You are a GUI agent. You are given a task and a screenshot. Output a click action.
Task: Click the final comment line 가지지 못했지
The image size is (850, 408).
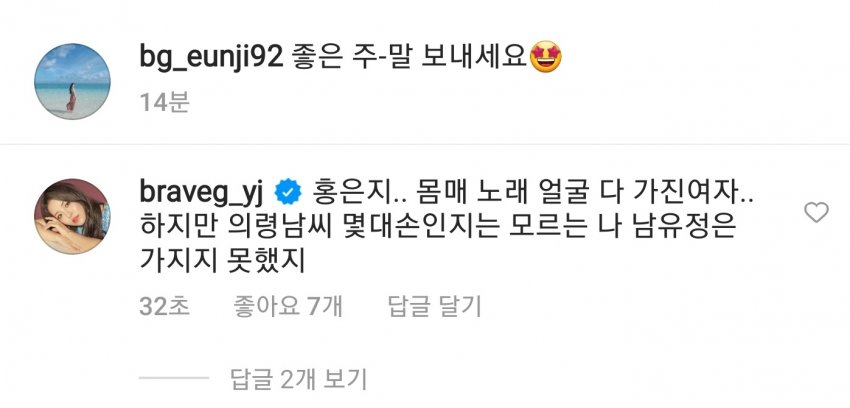tap(223, 262)
